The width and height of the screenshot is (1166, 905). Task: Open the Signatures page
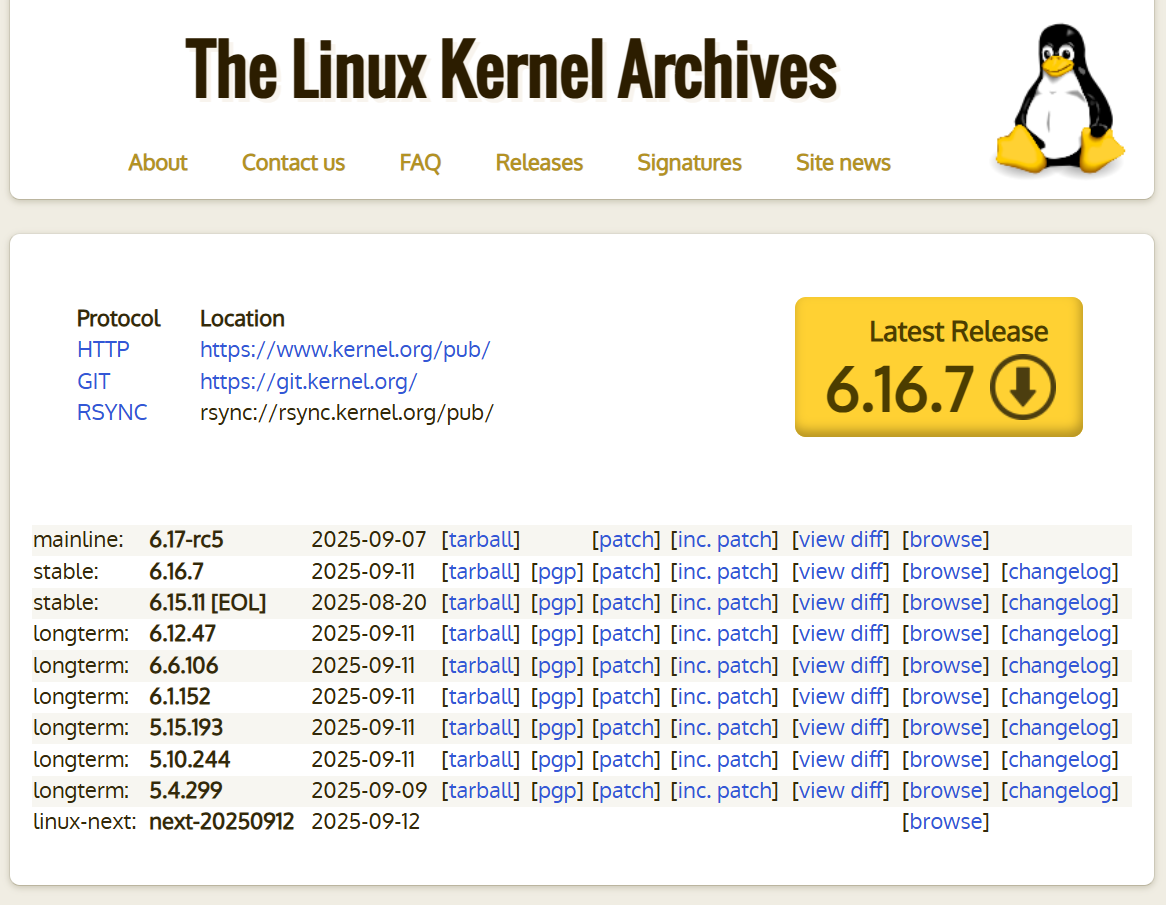689,162
